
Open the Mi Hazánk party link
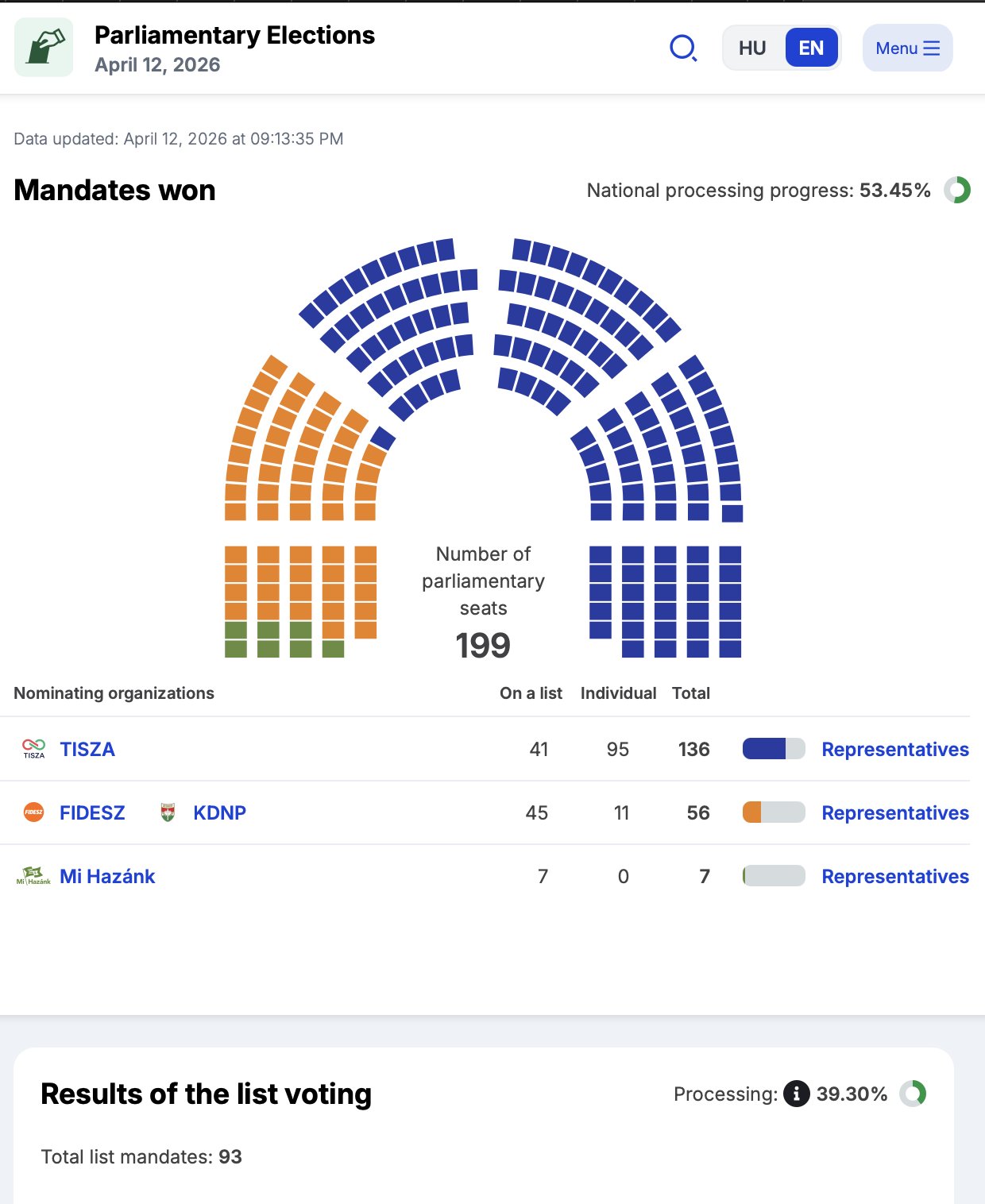pyautogui.click(x=107, y=876)
